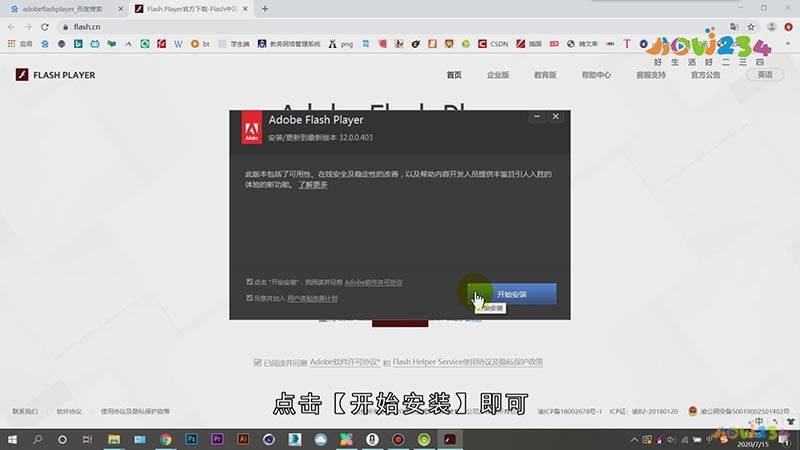Open 客服支持 in site navigation
800x450 pixels.
(651, 75)
